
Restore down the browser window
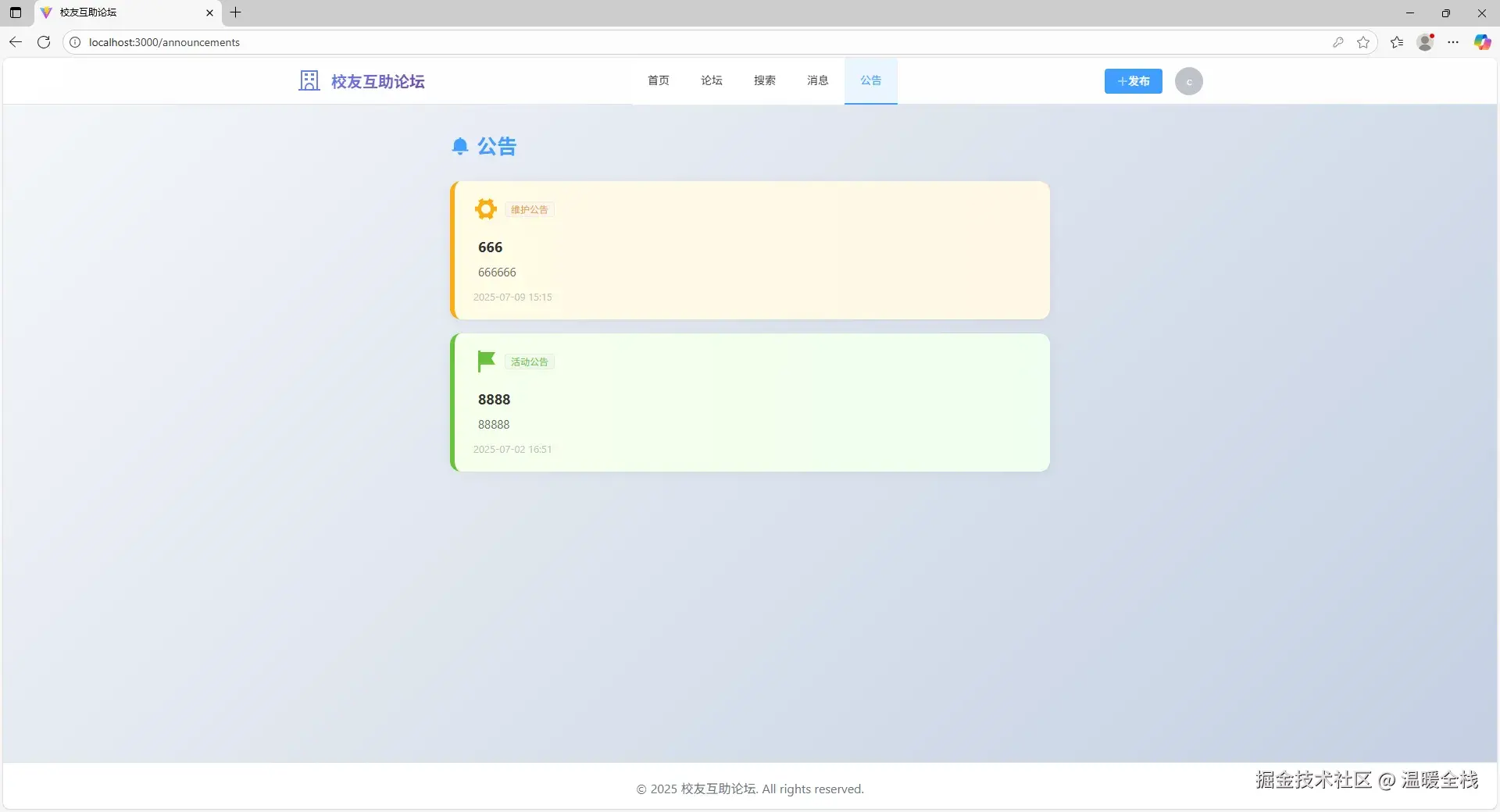(1446, 12)
